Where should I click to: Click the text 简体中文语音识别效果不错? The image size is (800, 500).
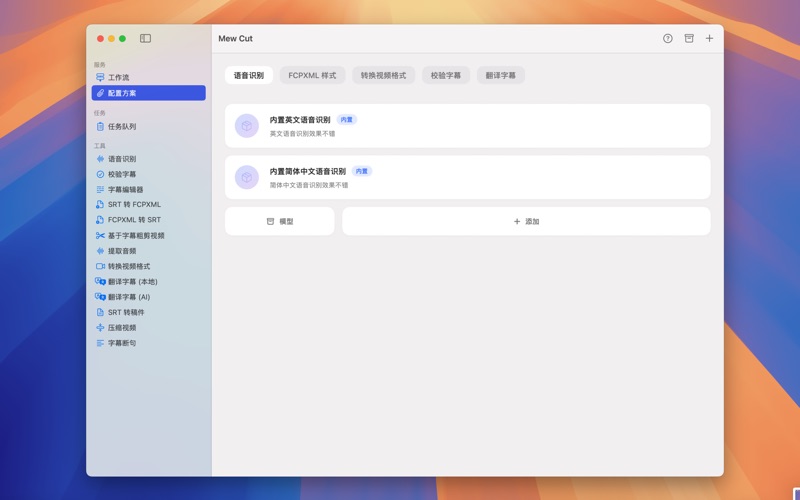pos(309,185)
